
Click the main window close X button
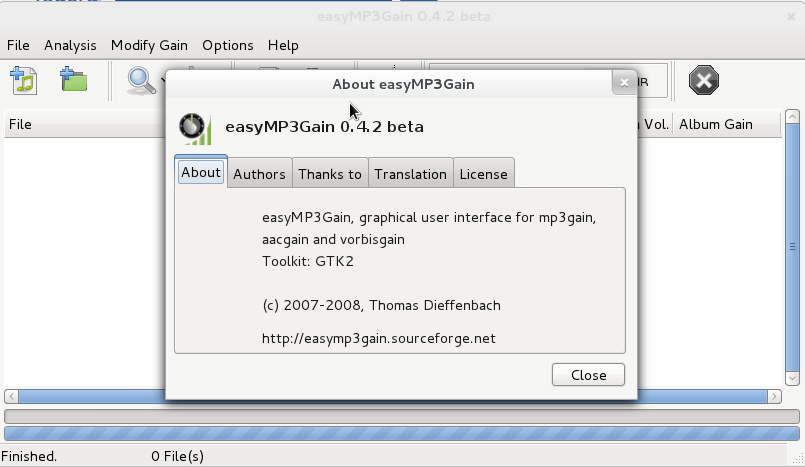pyautogui.click(x=791, y=16)
